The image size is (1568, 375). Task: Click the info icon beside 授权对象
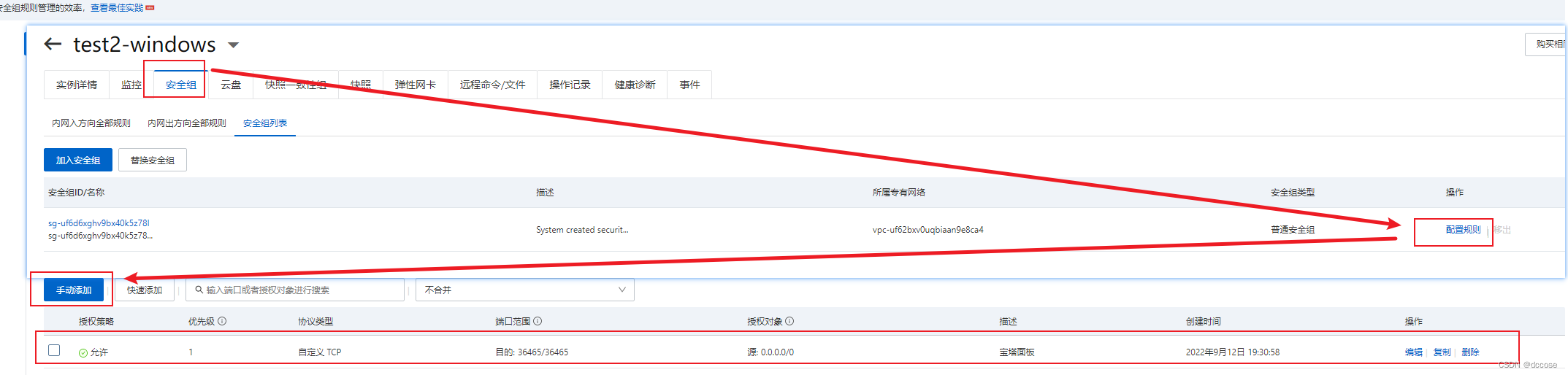(x=789, y=321)
